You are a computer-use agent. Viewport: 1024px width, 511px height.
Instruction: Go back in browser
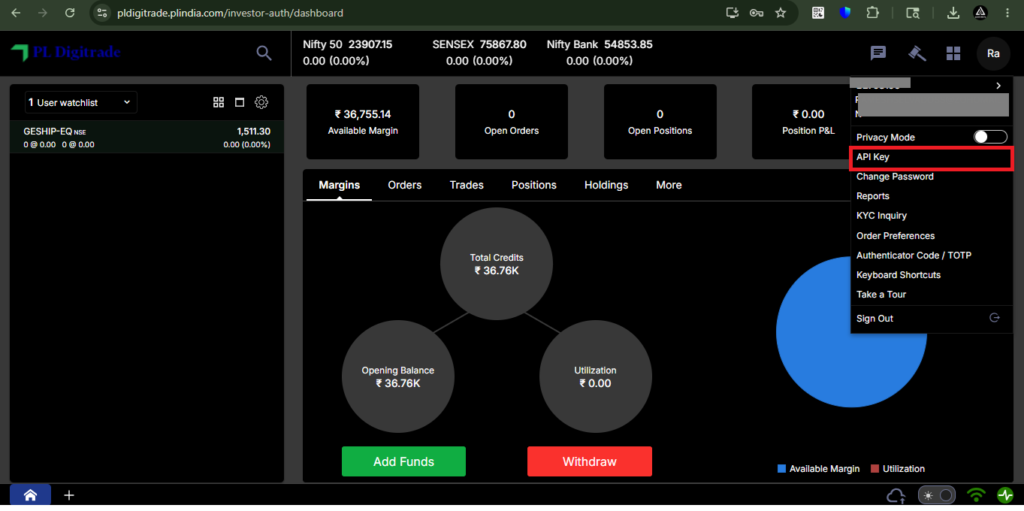(x=16, y=12)
